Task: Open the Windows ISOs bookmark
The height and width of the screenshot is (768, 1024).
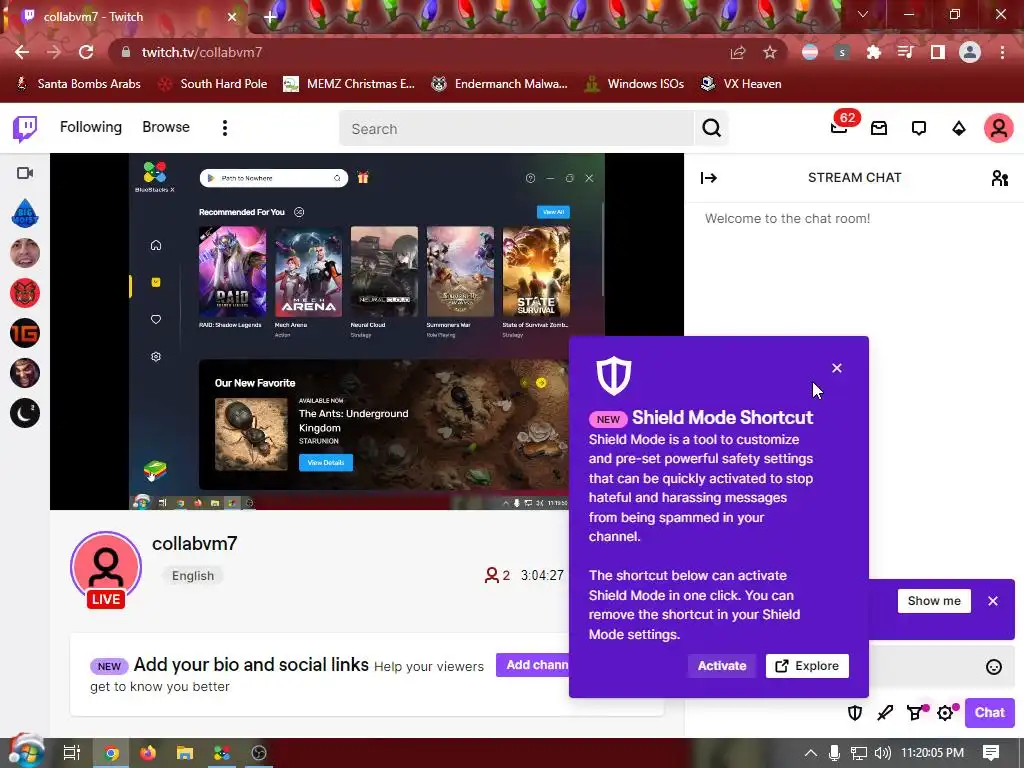Action: click(x=634, y=84)
